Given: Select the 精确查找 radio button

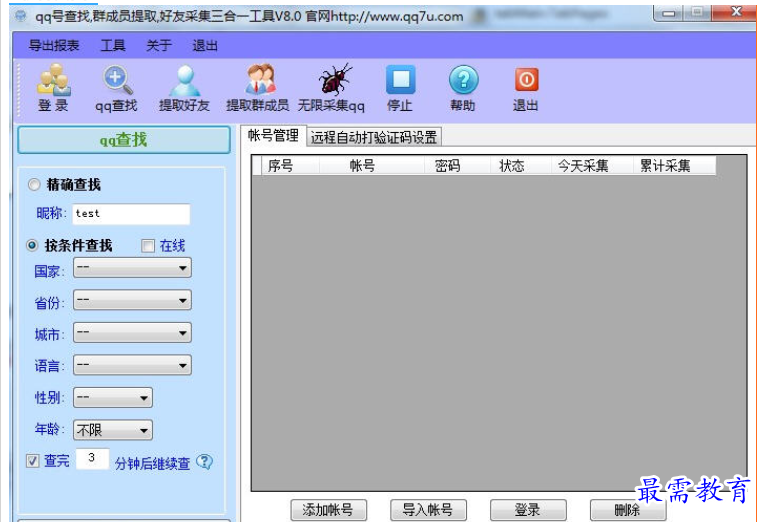Looking at the screenshot, I should click(33, 184).
